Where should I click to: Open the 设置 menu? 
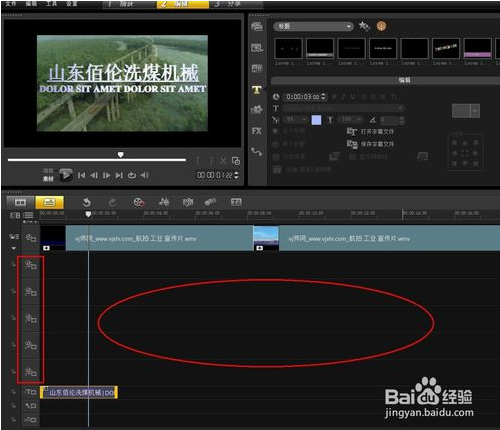(x=71, y=3)
